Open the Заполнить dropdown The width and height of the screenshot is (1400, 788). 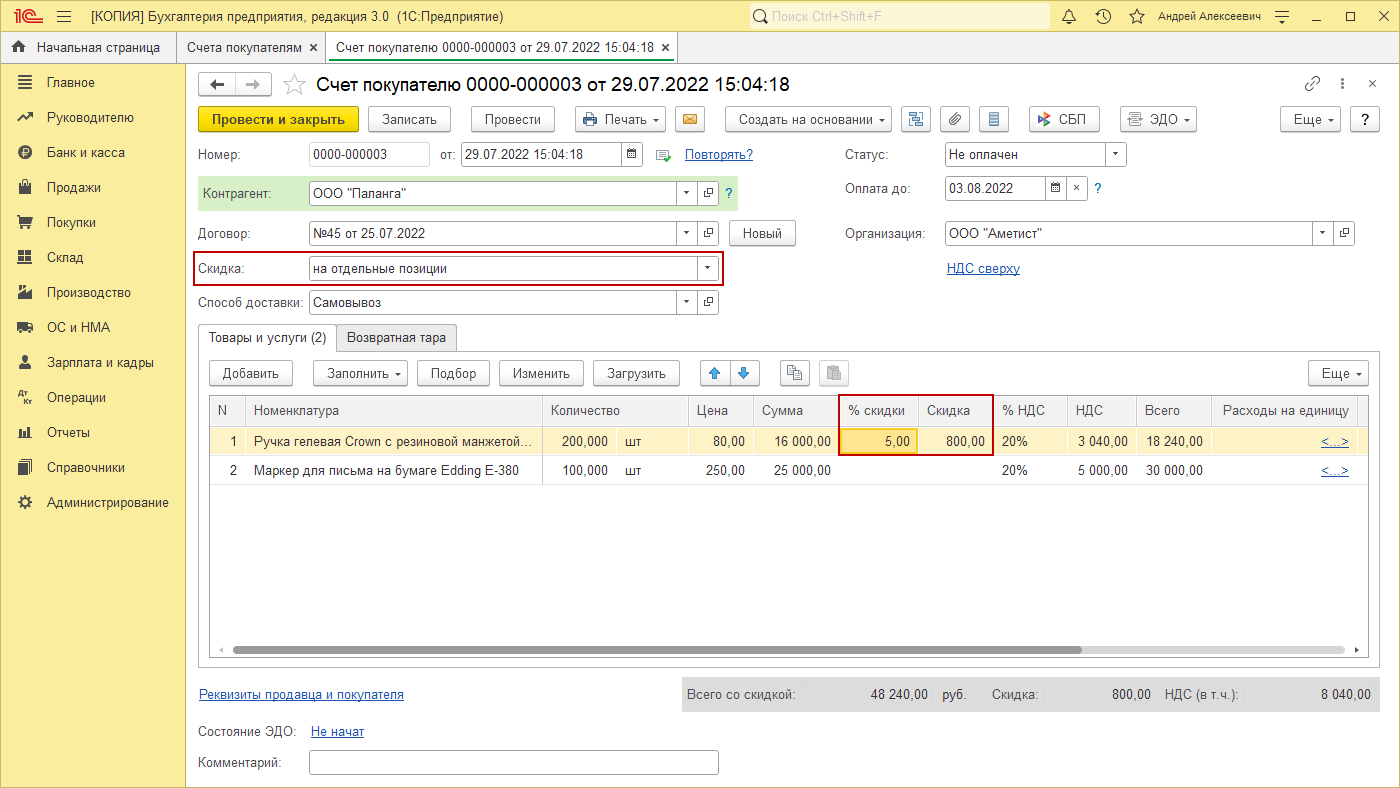tap(360, 373)
